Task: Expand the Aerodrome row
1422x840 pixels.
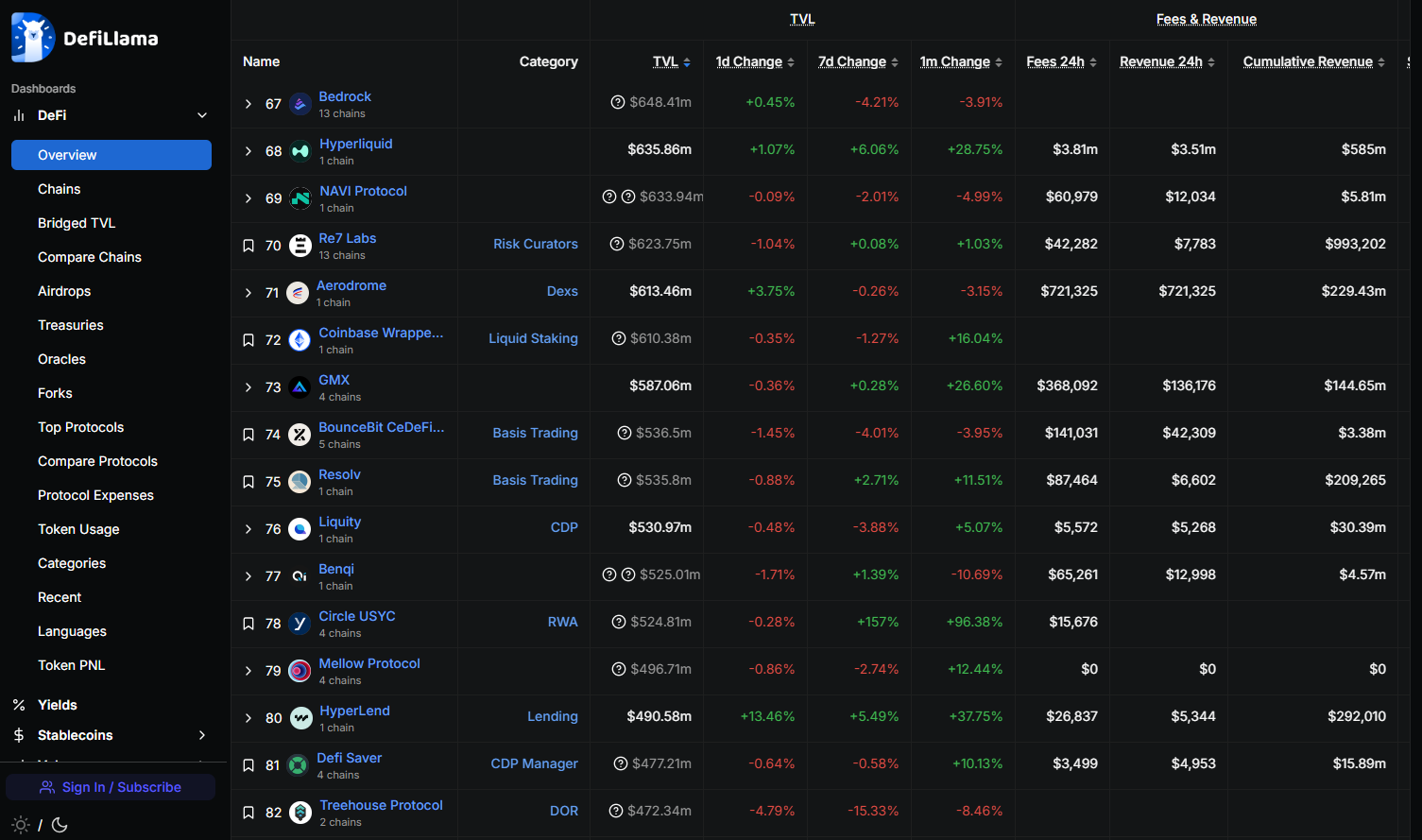Action: [248, 293]
